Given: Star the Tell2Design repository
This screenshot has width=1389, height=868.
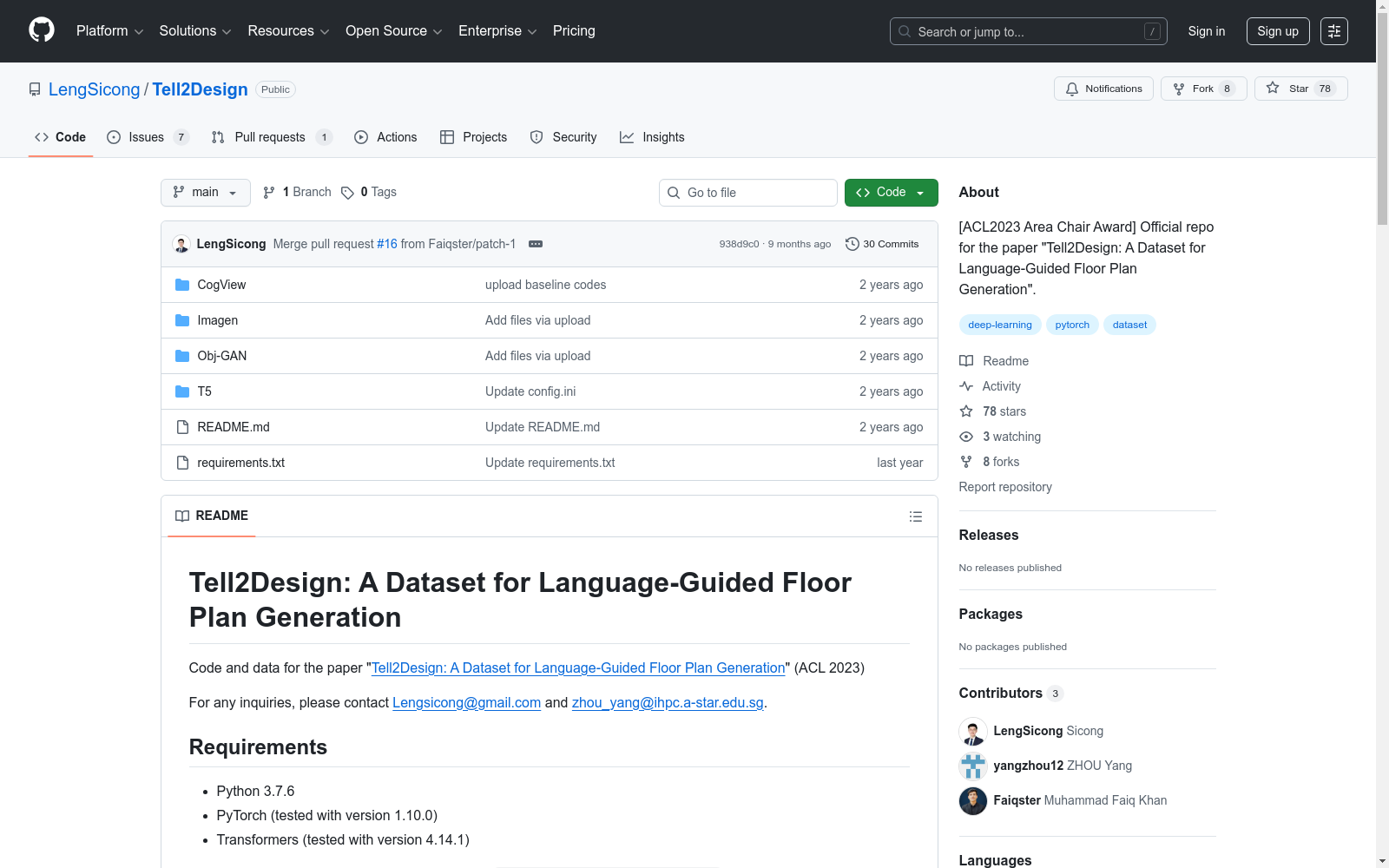Looking at the screenshot, I should coord(1300,89).
